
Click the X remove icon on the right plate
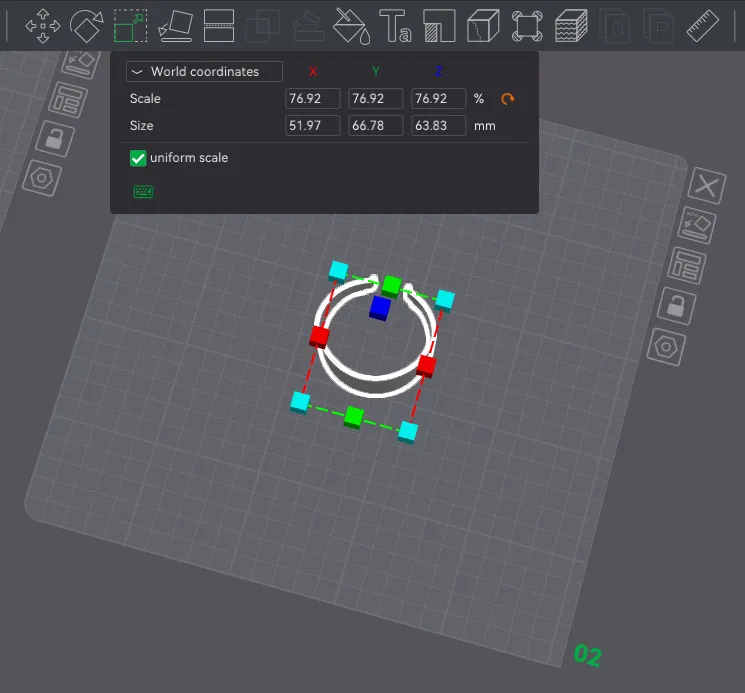click(708, 186)
